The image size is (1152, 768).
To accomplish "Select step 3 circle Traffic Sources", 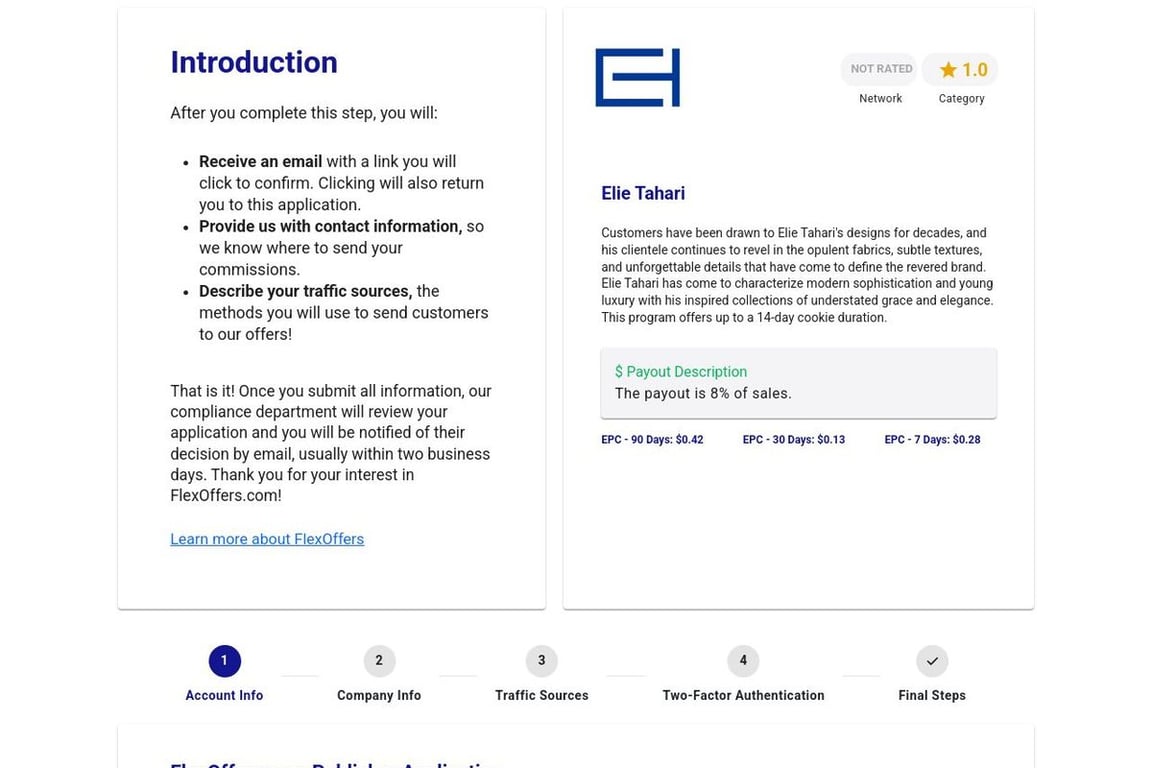I will point(541,661).
